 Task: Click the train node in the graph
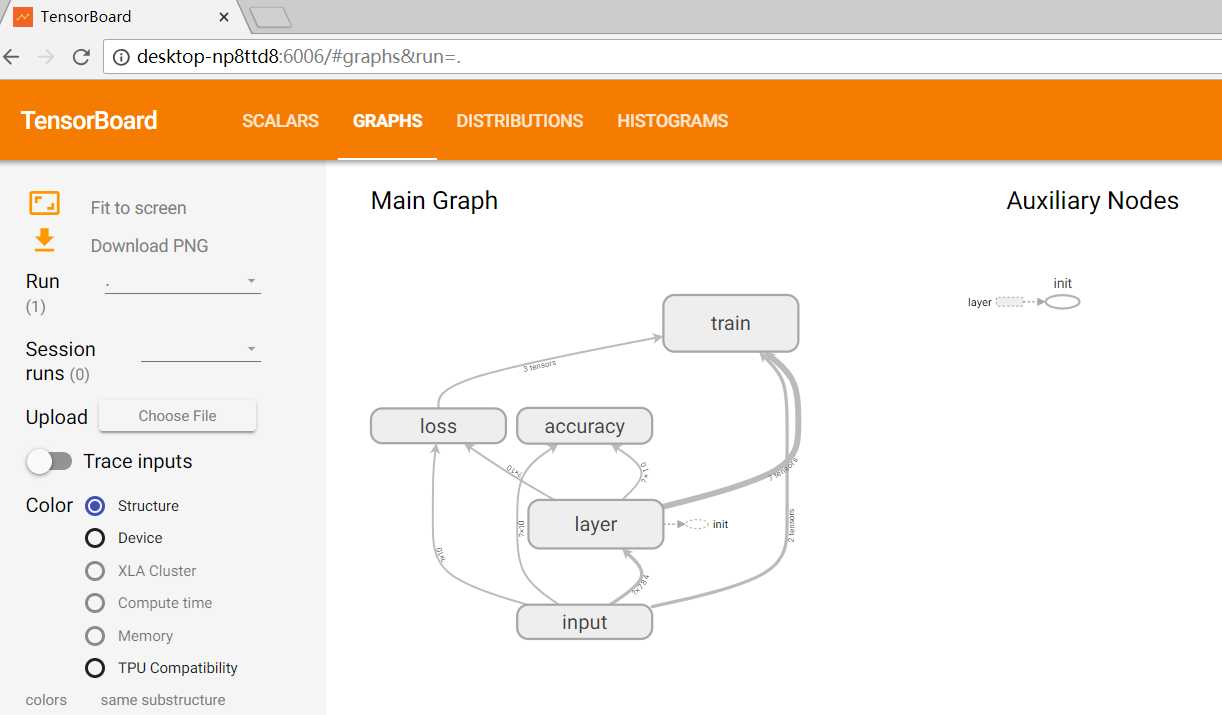(x=731, y=323)
